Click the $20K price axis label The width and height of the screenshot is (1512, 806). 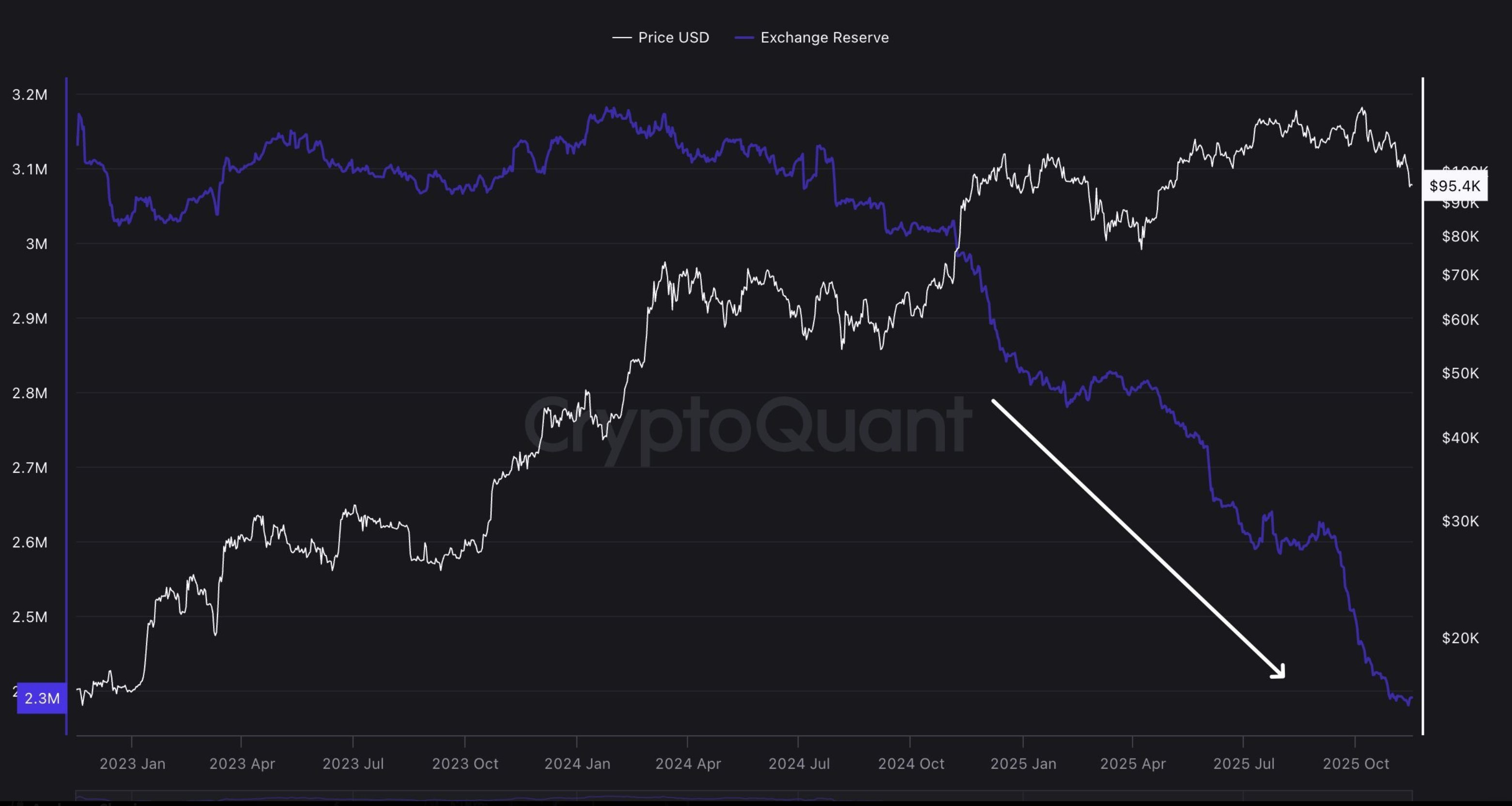pos(1460,638)
